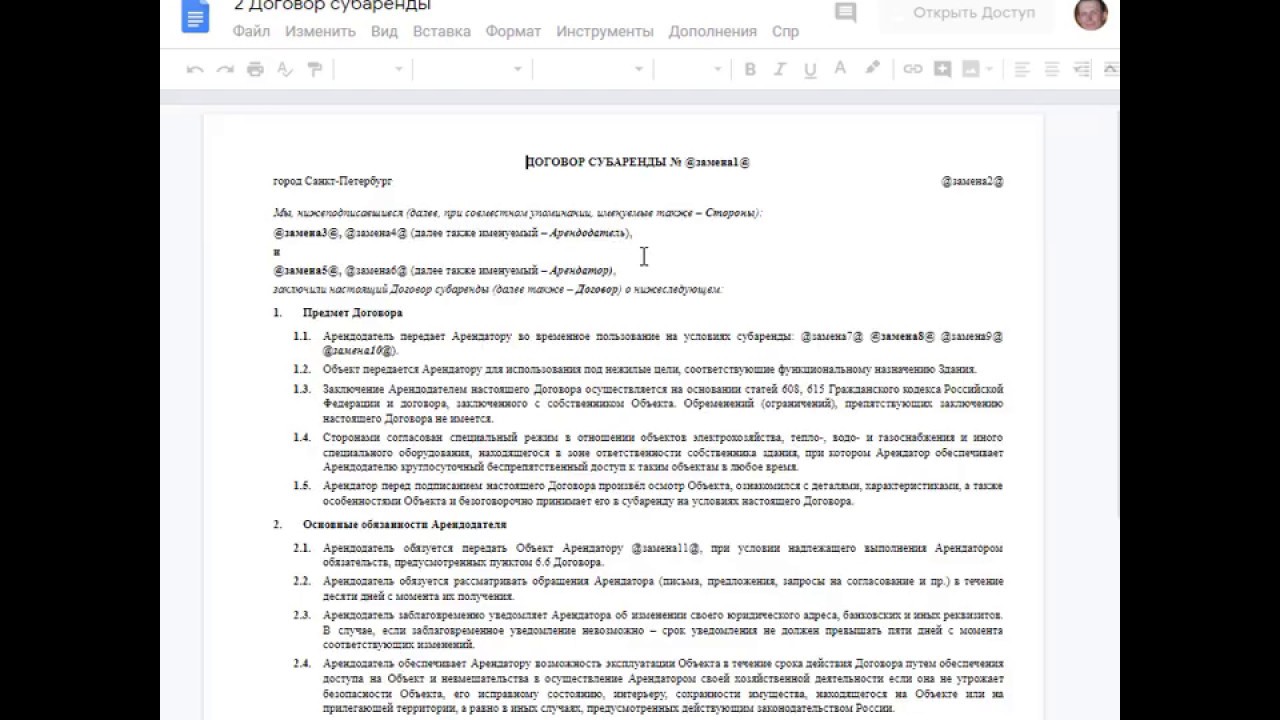Viewport: 1280px width, 720px height.
Task: Click the @замена3@ placeholder
Action: point(307,233)
